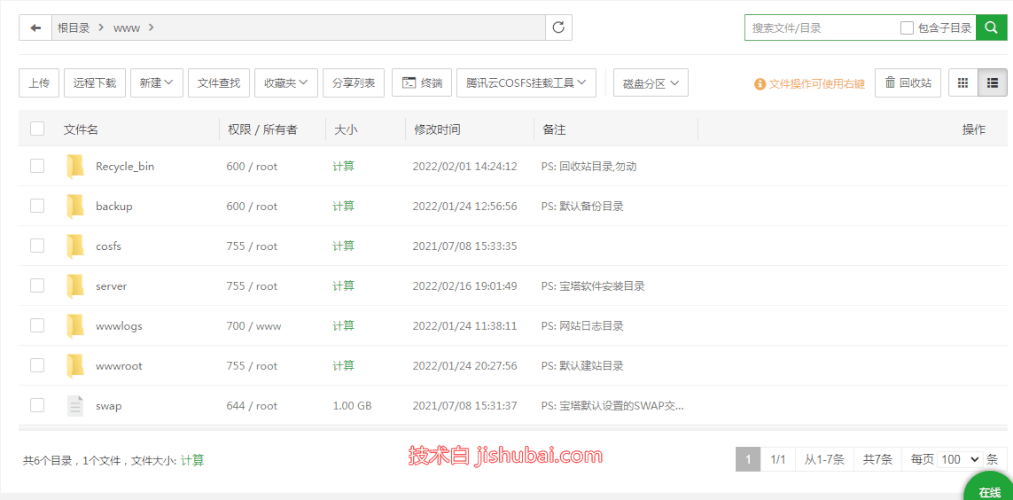This screenshot has height=500, width=1013.
Task: Calculate size of the server folder
Action: [x=343, y=286]
